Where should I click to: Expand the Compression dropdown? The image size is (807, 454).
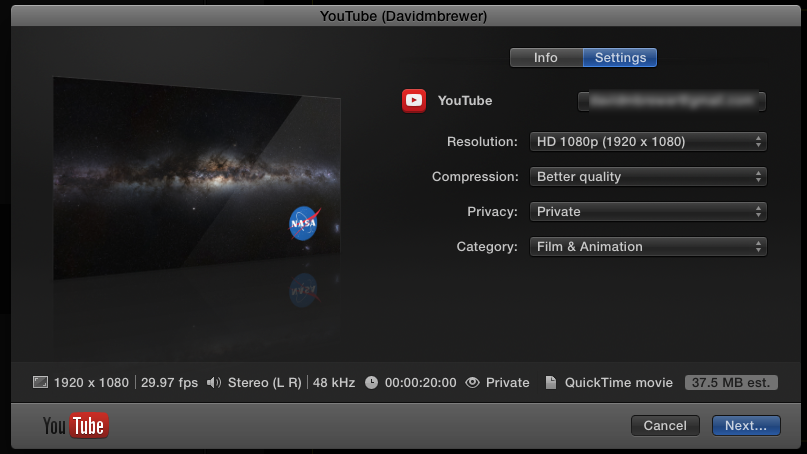pos(648,177)
